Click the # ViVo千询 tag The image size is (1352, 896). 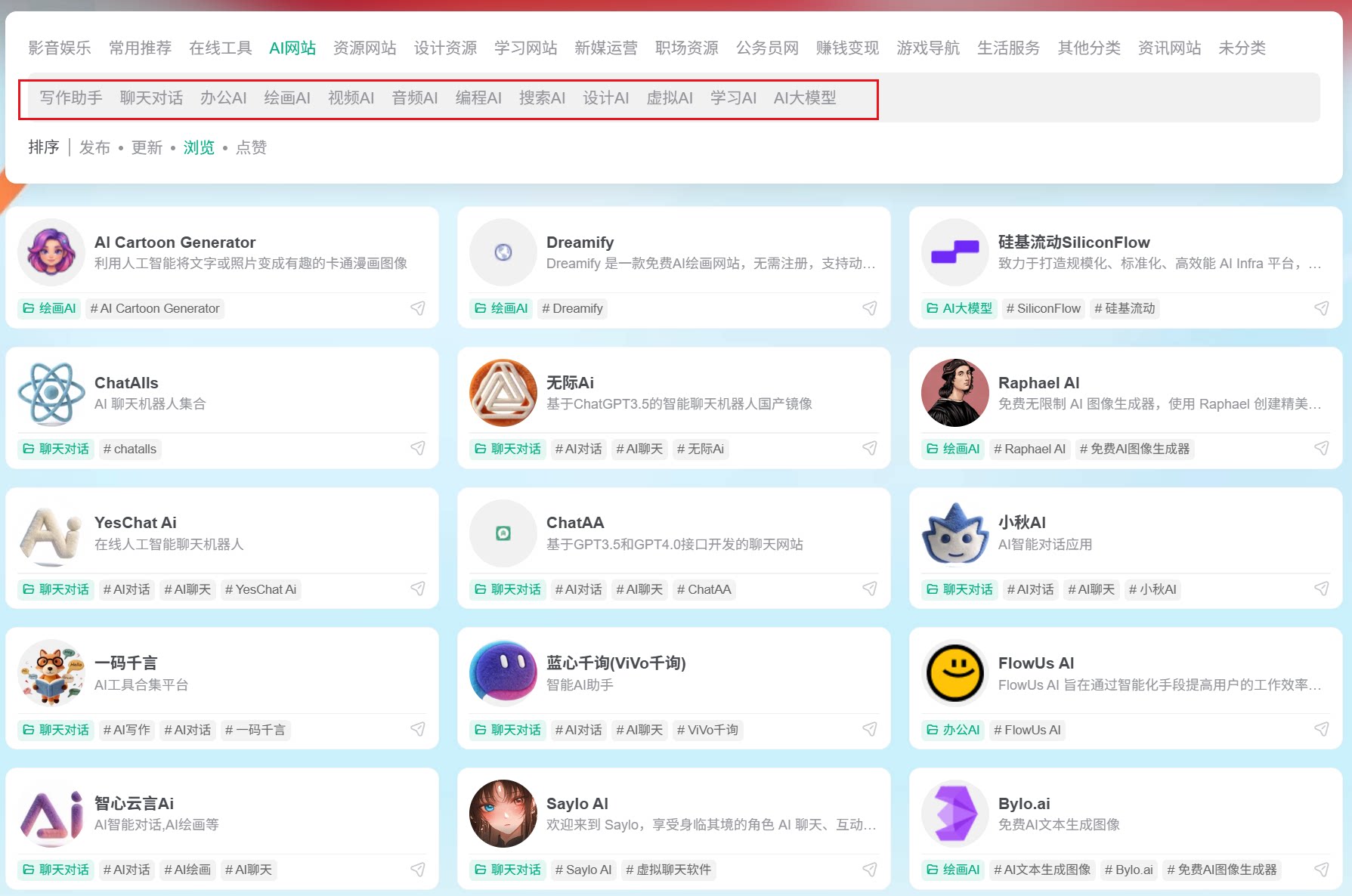pyautogui.click(x=708, y=730)
